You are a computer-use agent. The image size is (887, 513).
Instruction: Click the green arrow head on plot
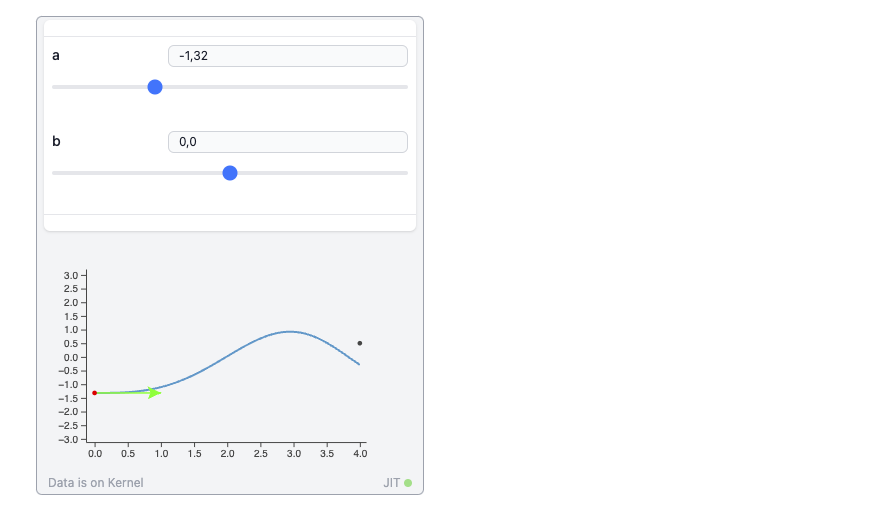pos(155,393)
